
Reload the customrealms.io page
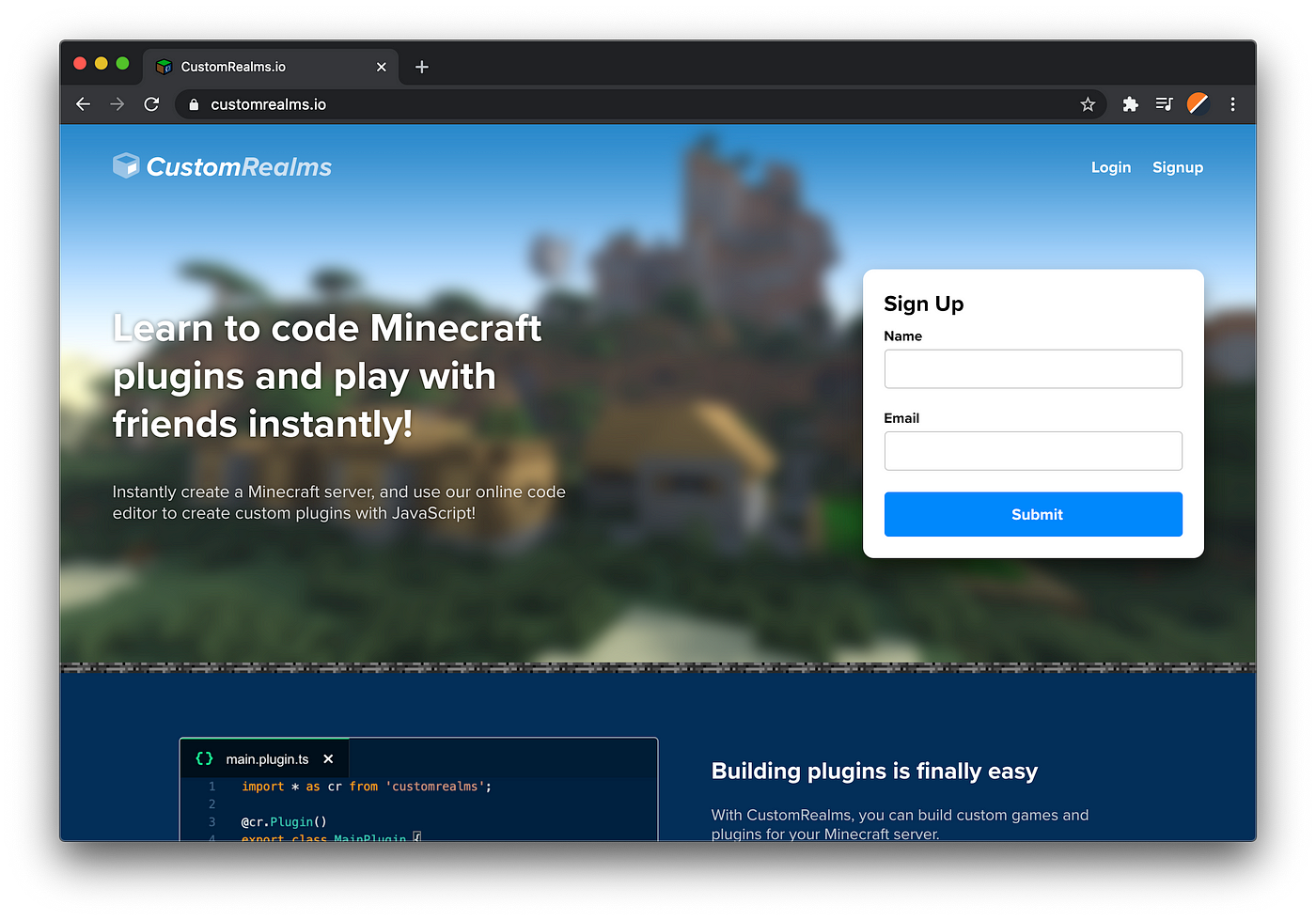click(151, 104)
